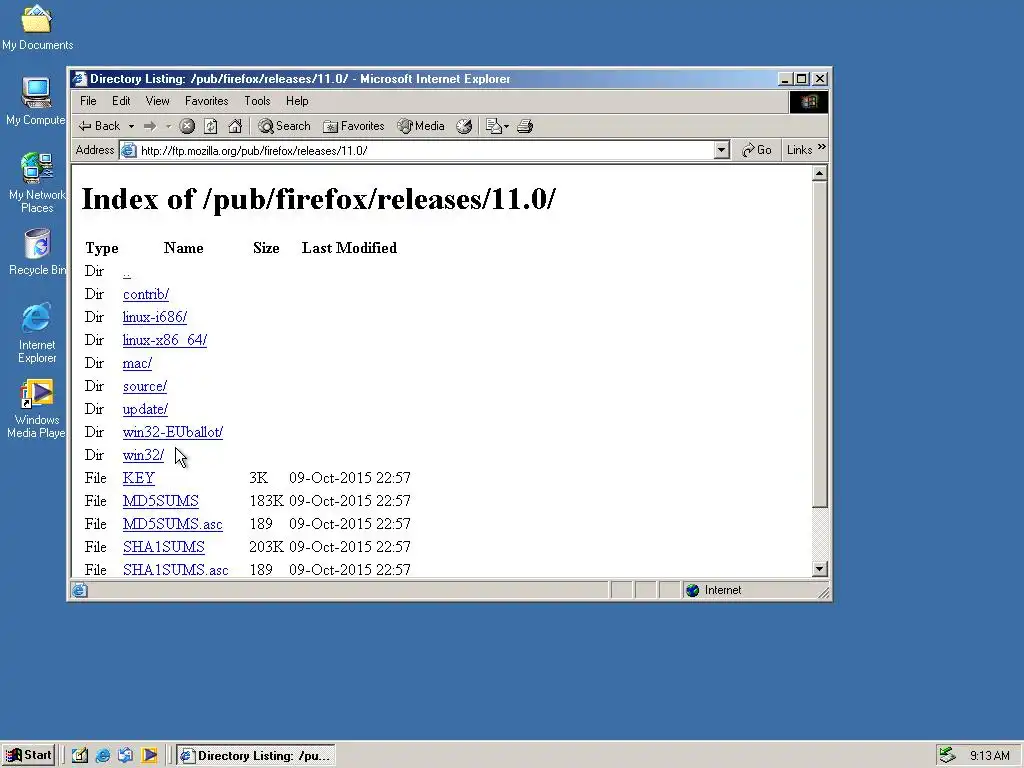Screen dimensions: 1024x768
Task: Open the MD5SUMS file link
Action: click(x=161, y=501)
